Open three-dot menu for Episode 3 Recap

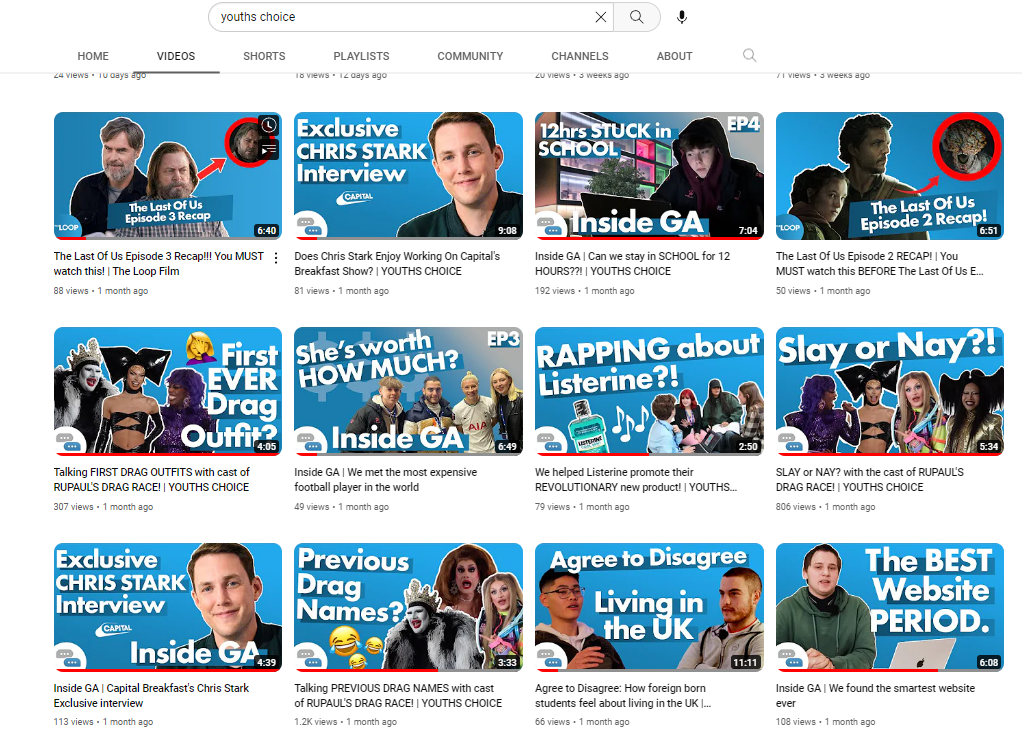276,258
